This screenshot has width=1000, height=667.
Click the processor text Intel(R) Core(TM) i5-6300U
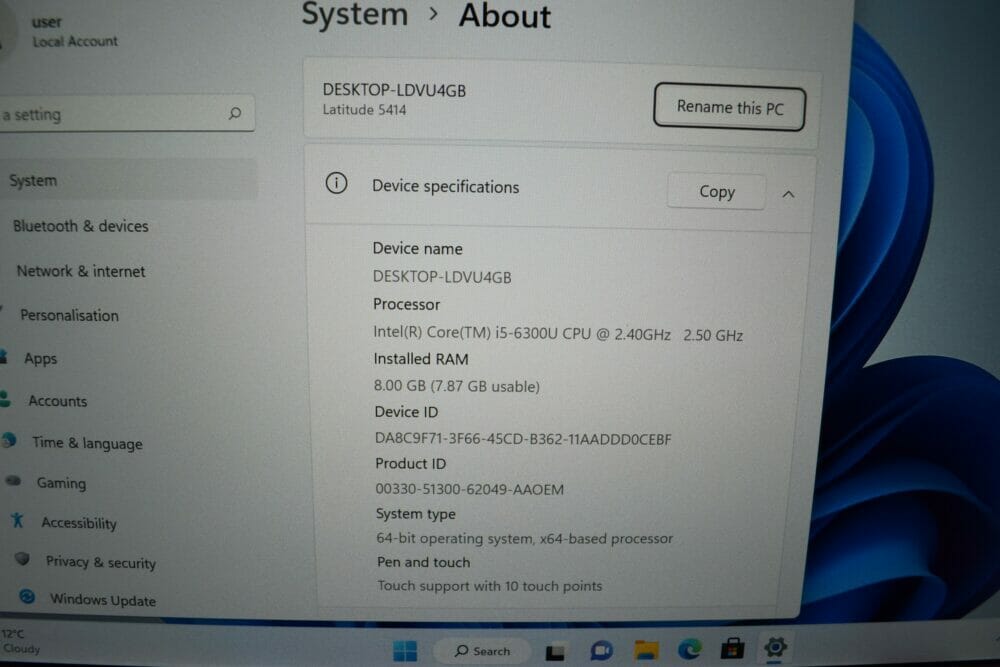pos(466,332)
